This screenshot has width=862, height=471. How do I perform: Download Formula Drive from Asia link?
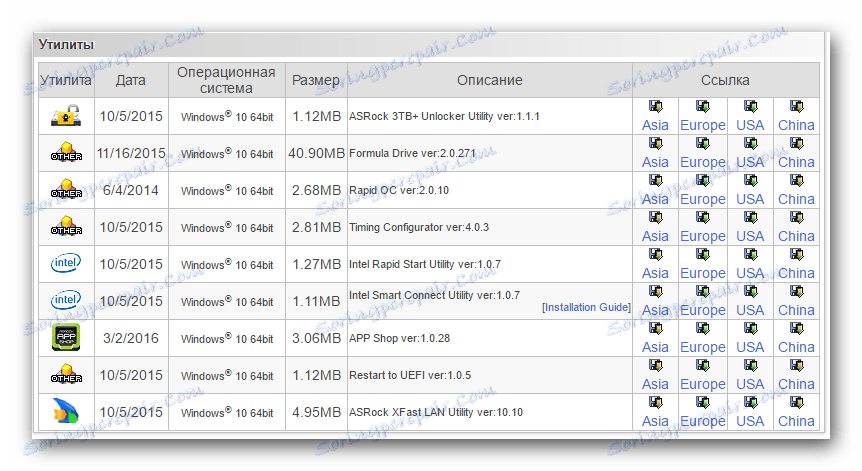655,162
